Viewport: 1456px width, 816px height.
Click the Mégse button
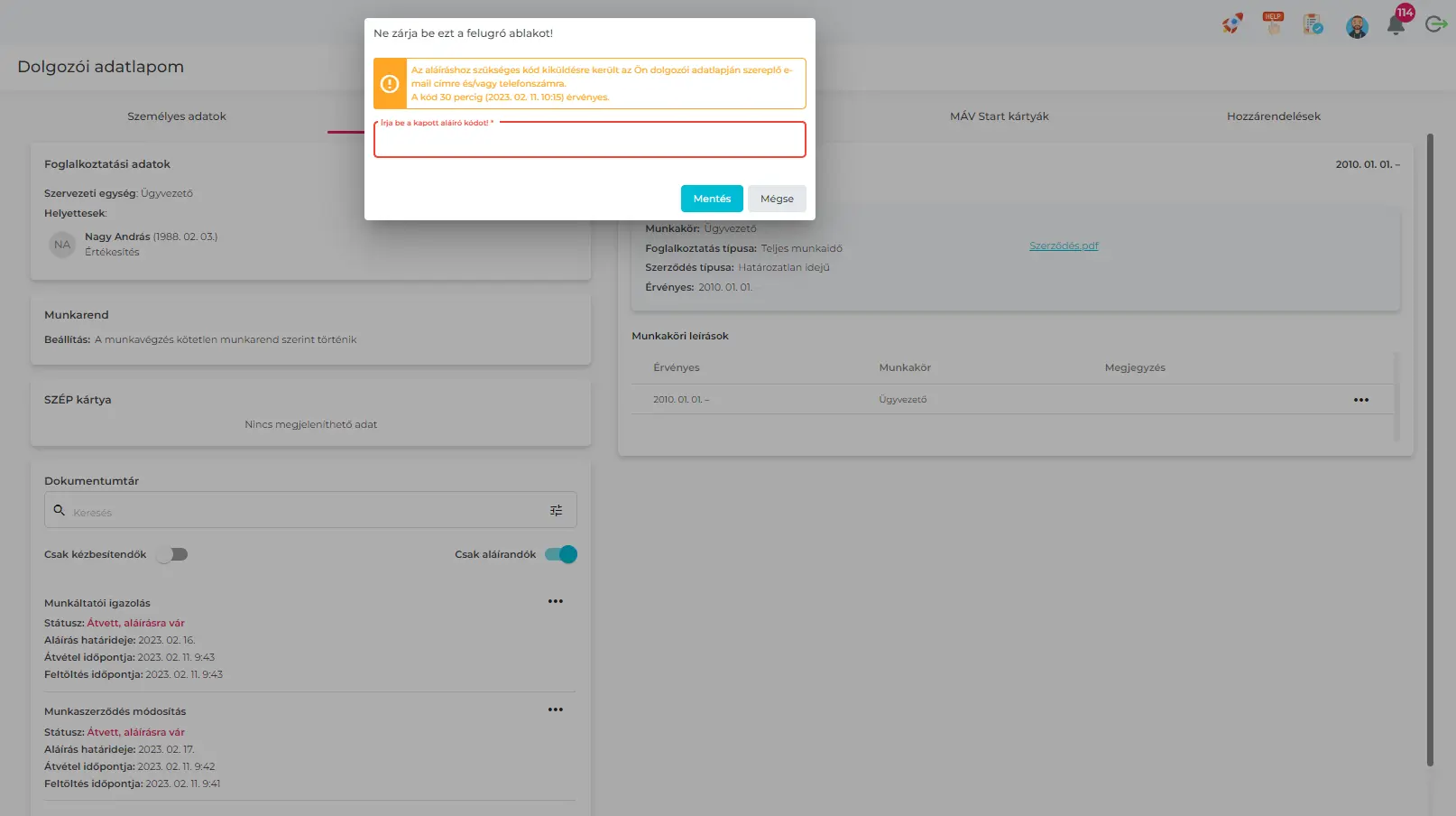[x=777, y=199]
